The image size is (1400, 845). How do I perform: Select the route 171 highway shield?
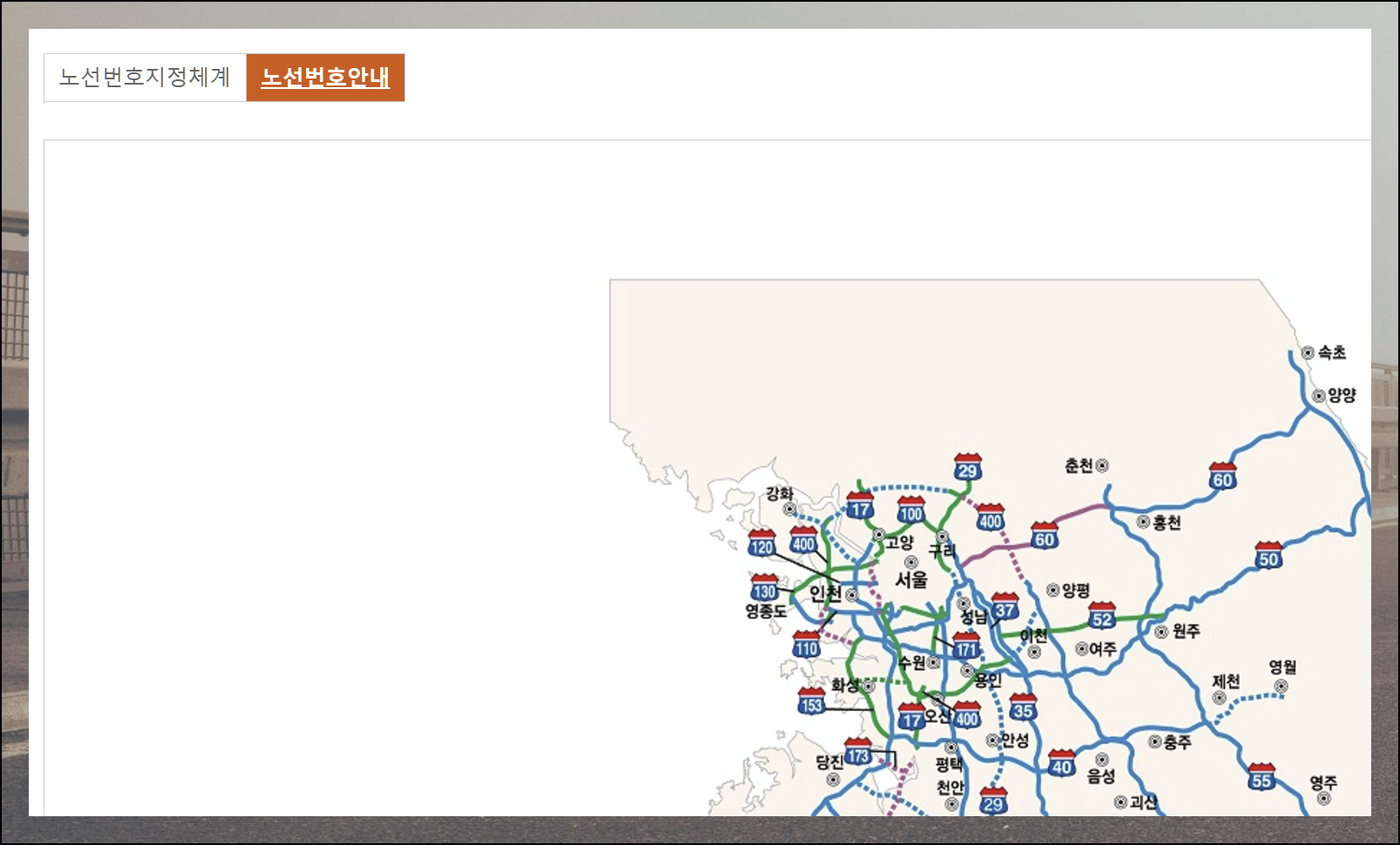[966, 646]
